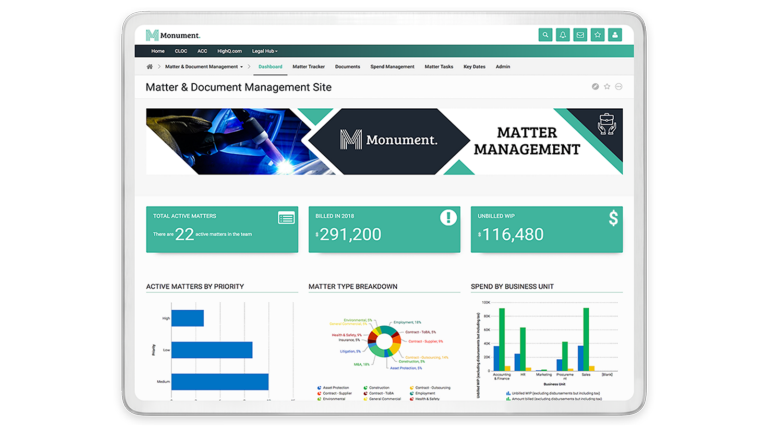Click 'Contract - Outsourcing, 14%' donut label
Viewport: 768px width, 432px height.
coord(427,358)
